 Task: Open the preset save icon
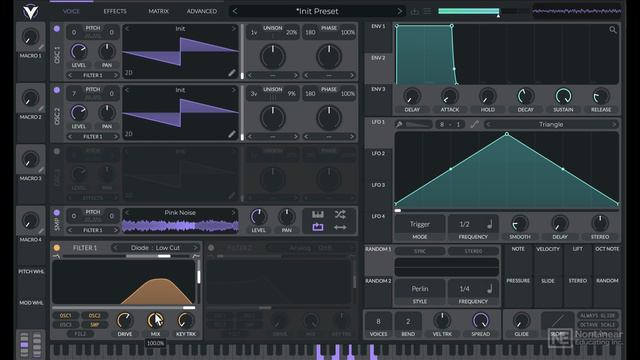415,11
